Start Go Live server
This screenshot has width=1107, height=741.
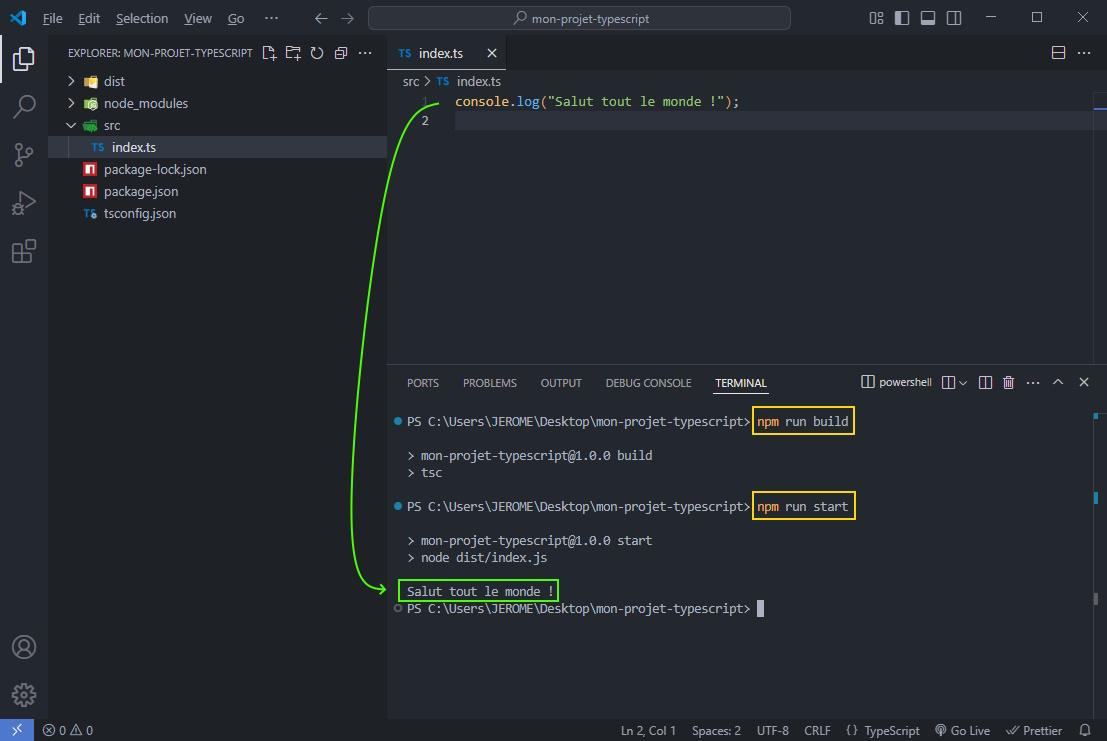point(962,730)
